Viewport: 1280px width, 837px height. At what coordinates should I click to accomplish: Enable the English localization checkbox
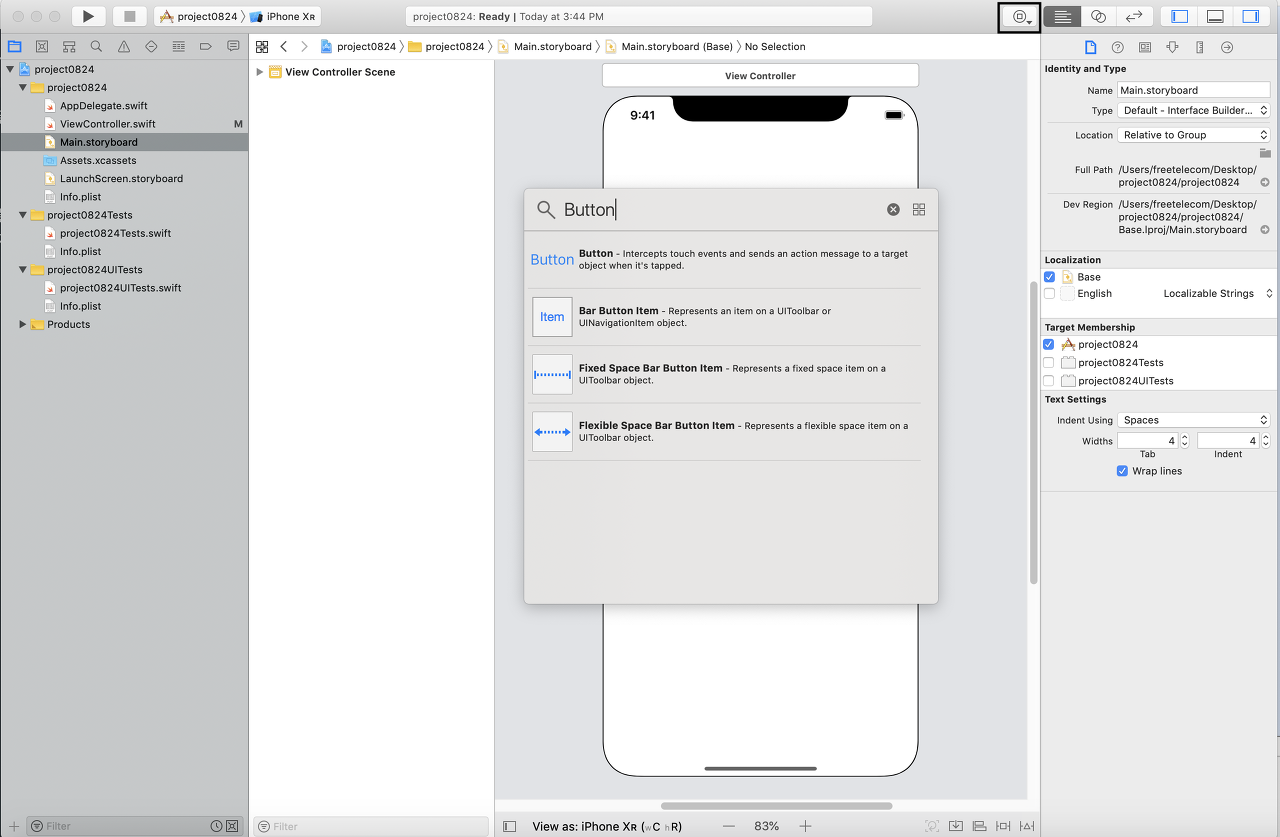pyautogui.click(x=1049, y=294)
